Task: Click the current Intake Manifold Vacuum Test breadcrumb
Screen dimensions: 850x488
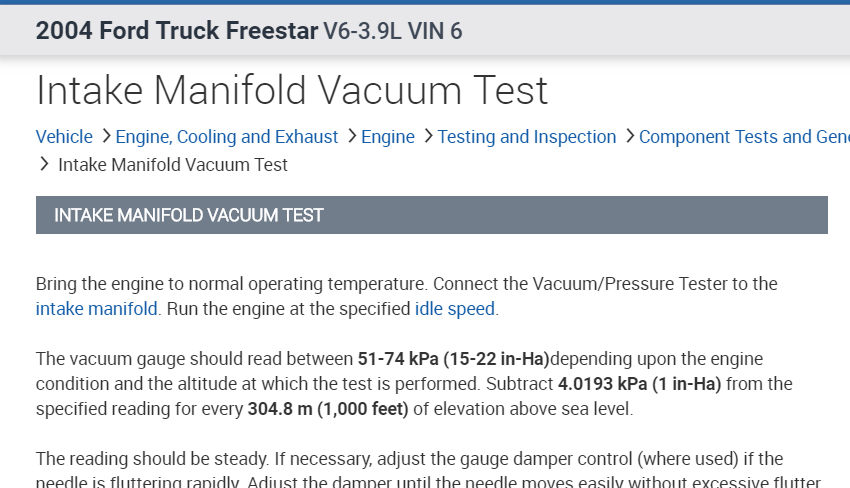Action: pyautogui.click(x=173, y=165)
